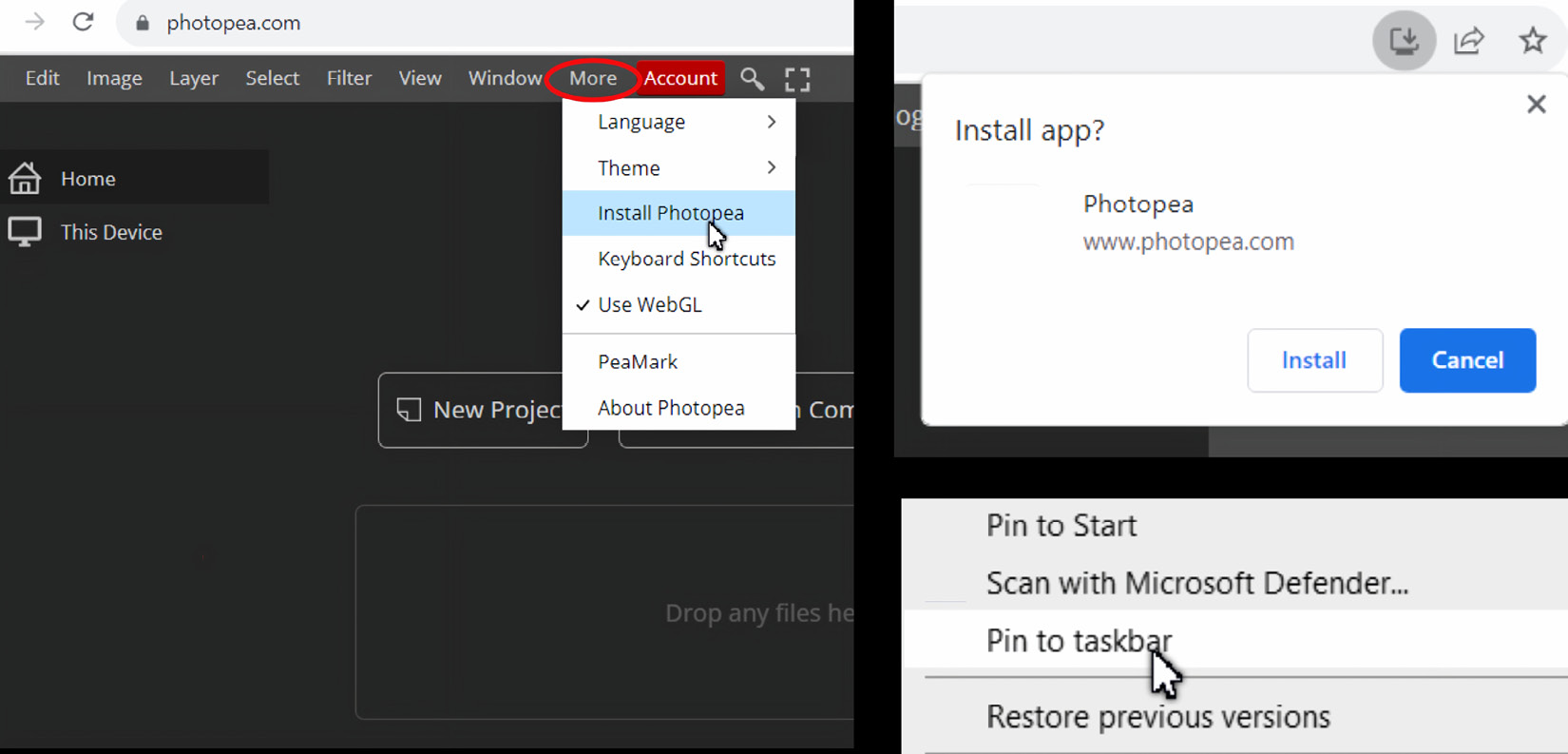This screenshot has width=1568, height=754.
Task: Open the Layer menu
Action: [194, 78]
